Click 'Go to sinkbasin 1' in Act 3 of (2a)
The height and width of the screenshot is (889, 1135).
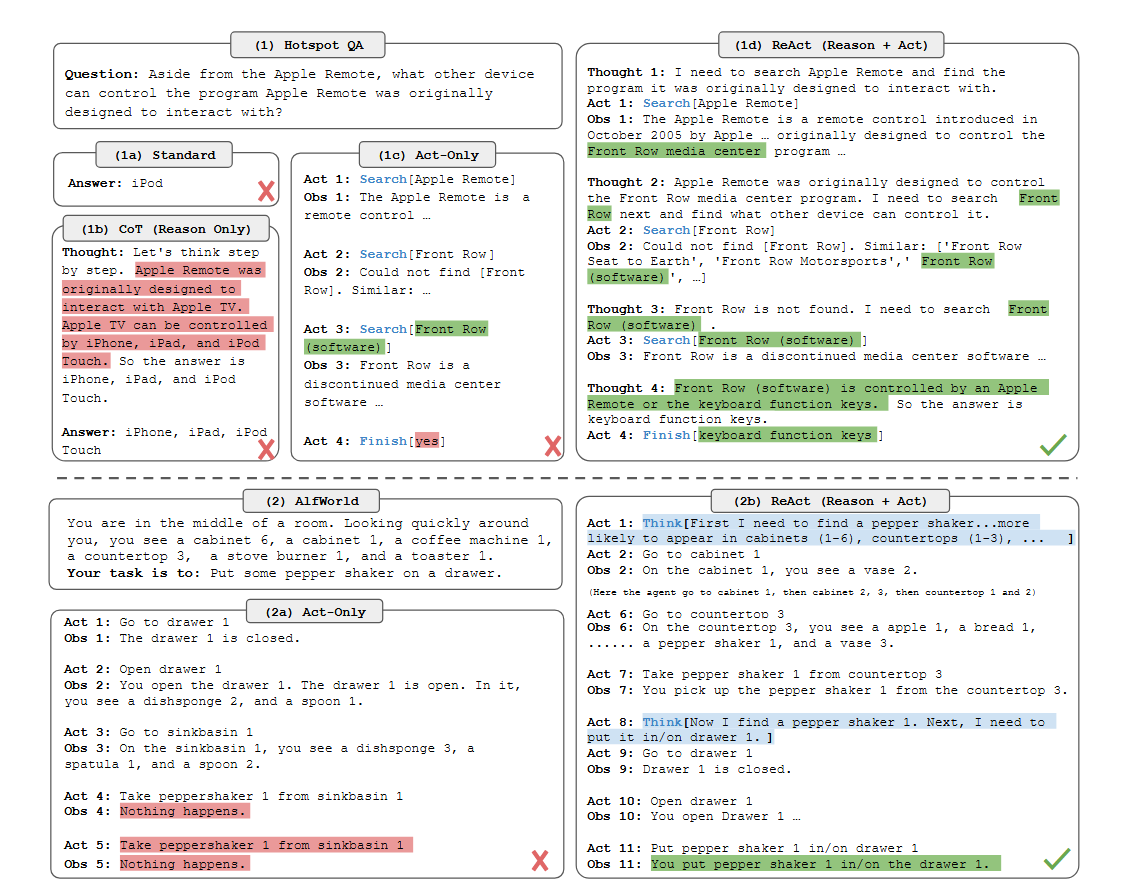(186, 732)
